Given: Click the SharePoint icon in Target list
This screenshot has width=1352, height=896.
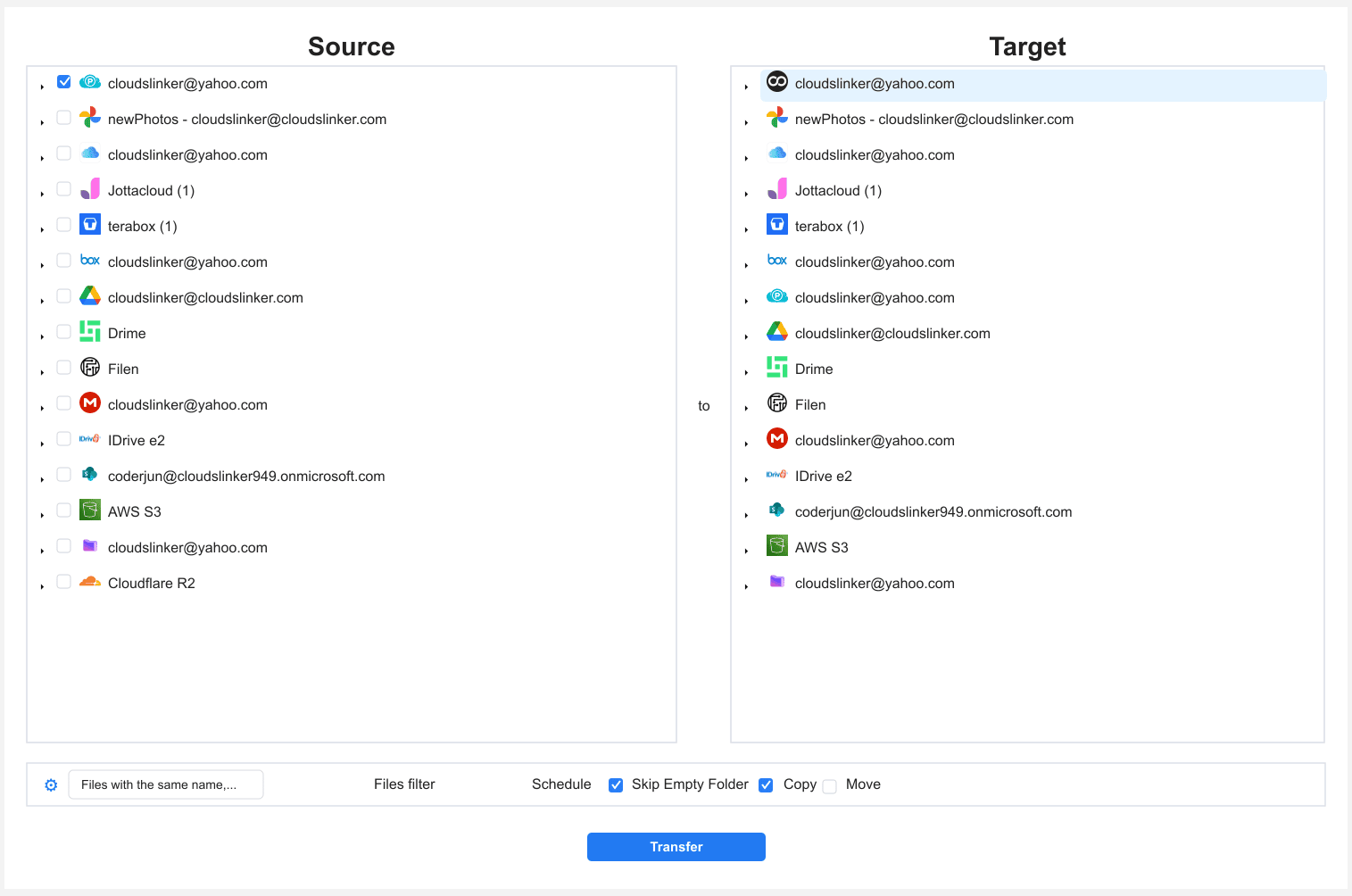Looking at the screenshot, I should (777, 510).
